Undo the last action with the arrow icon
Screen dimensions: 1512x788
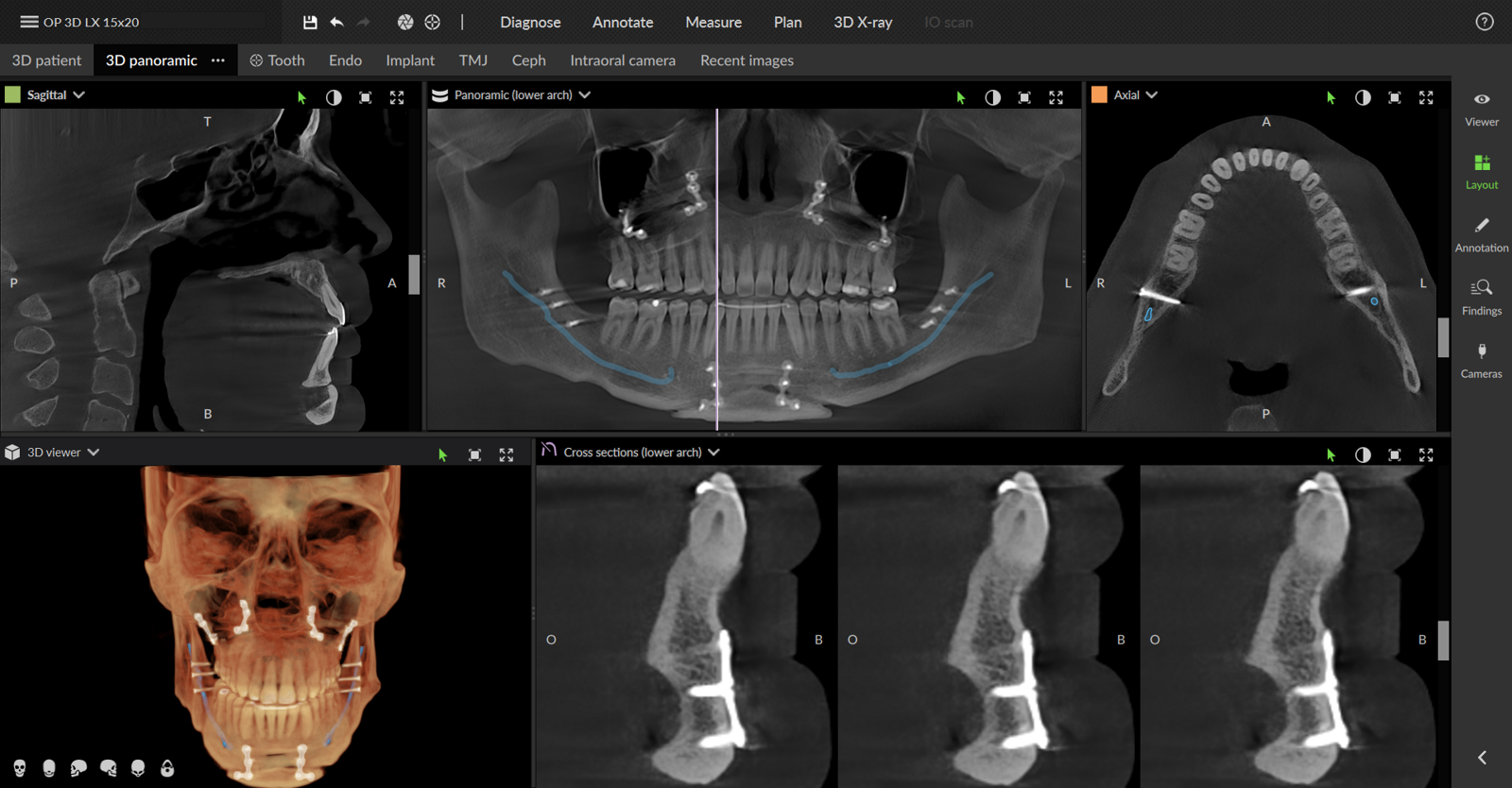point(337,22)
